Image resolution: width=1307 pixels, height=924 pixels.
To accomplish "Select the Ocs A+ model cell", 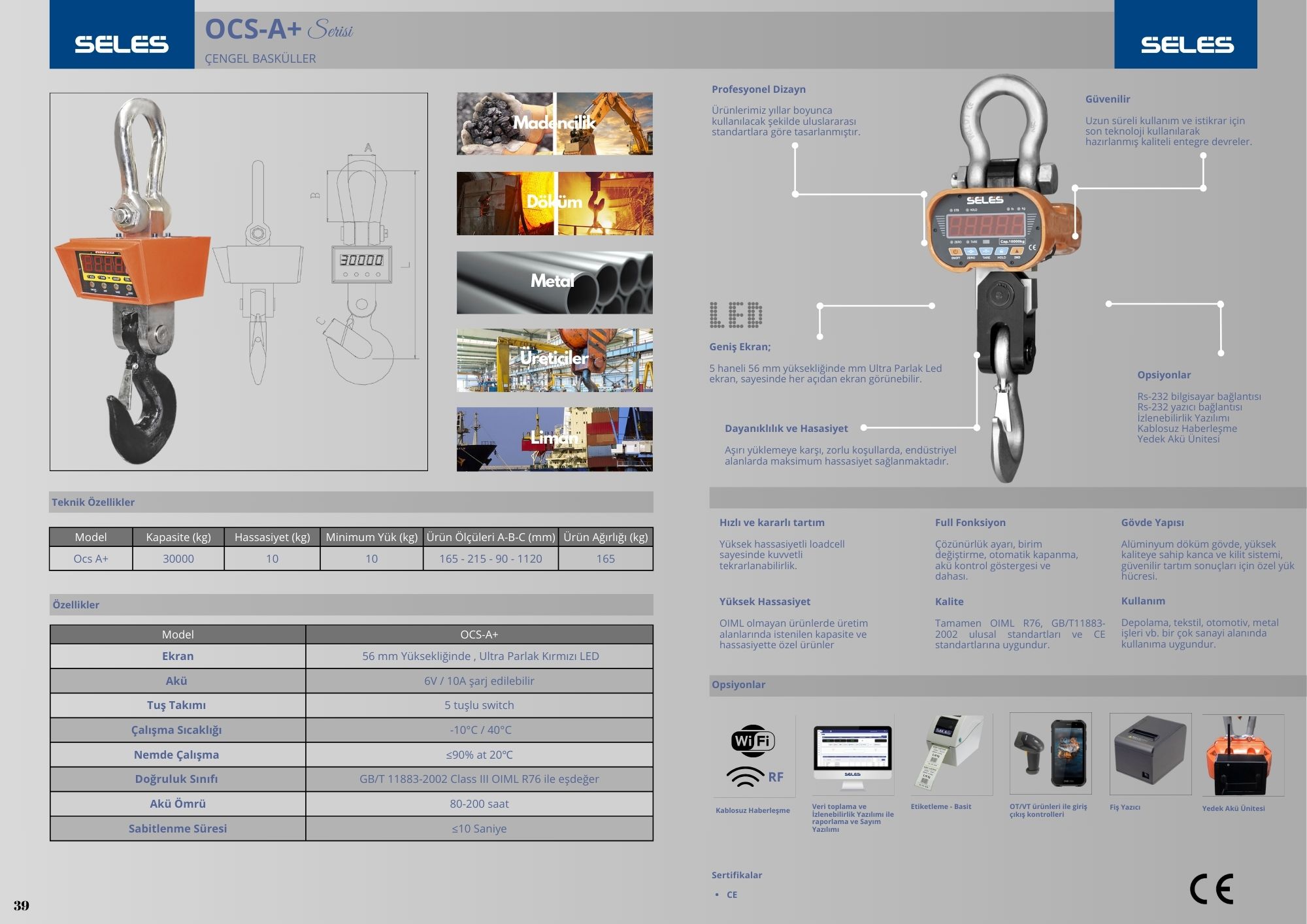I will coord(91,559).
